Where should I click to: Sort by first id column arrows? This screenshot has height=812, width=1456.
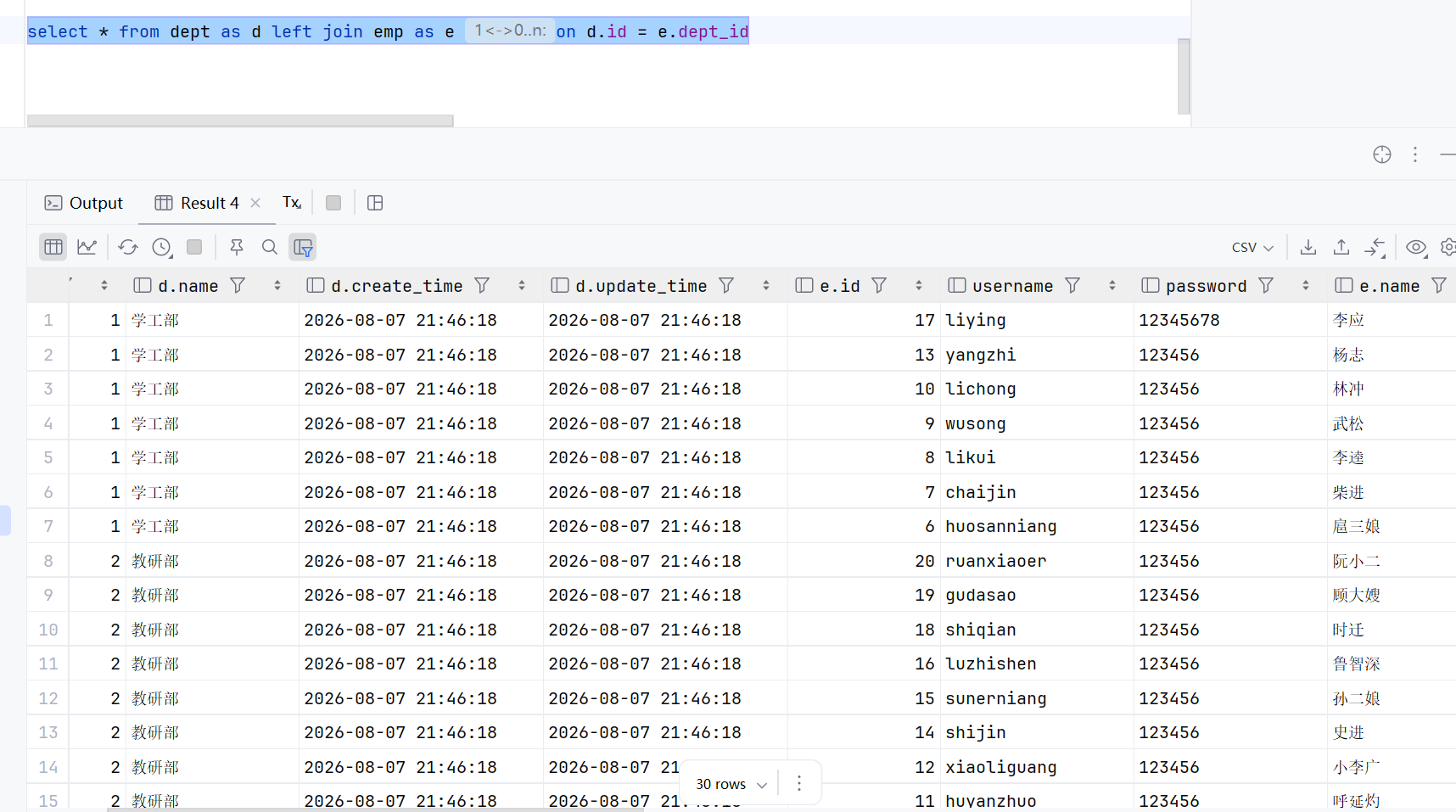[x=104, y=286]
